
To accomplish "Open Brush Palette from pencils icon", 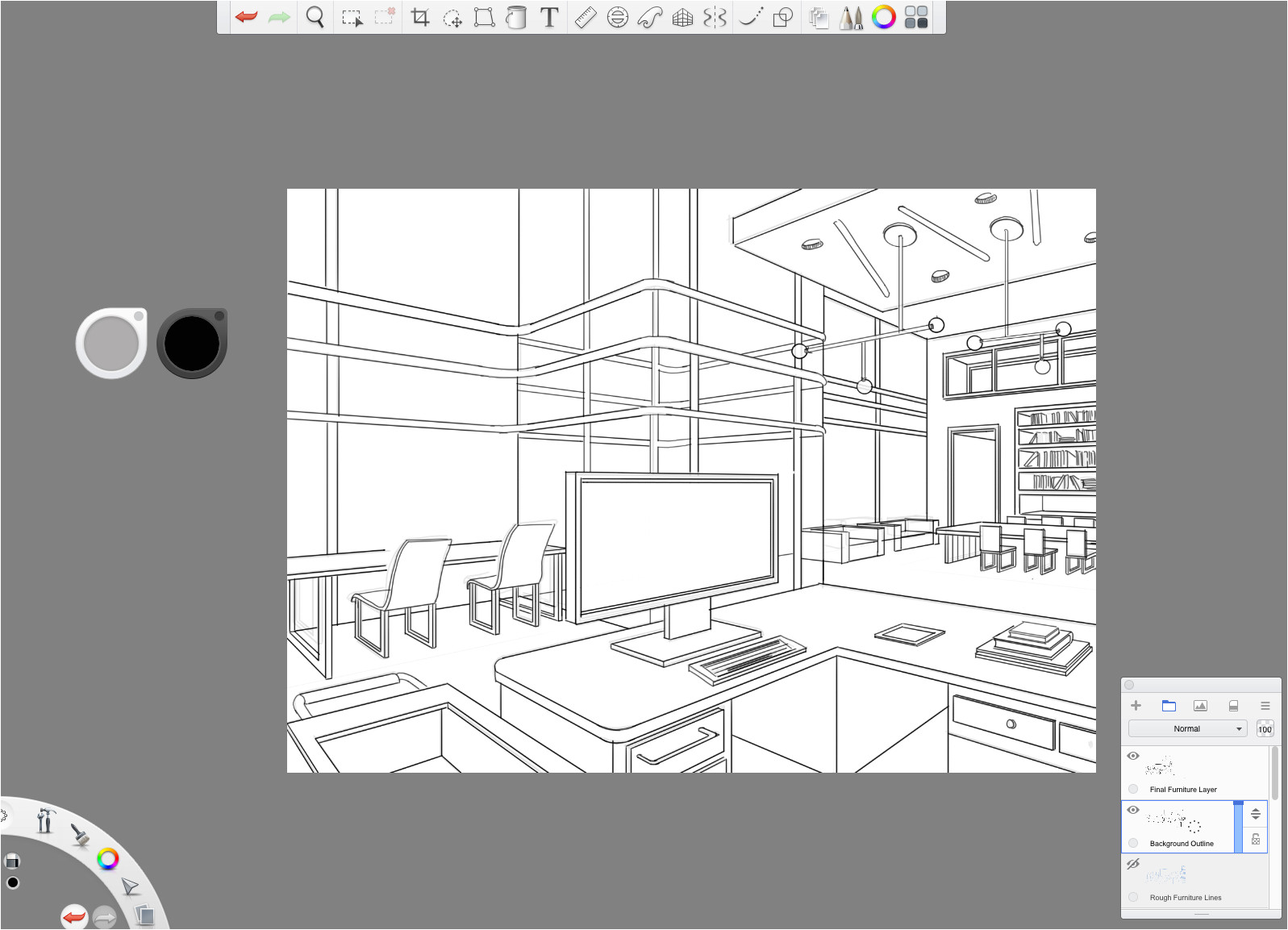I will pyautogui.click(x=851, y=17).
